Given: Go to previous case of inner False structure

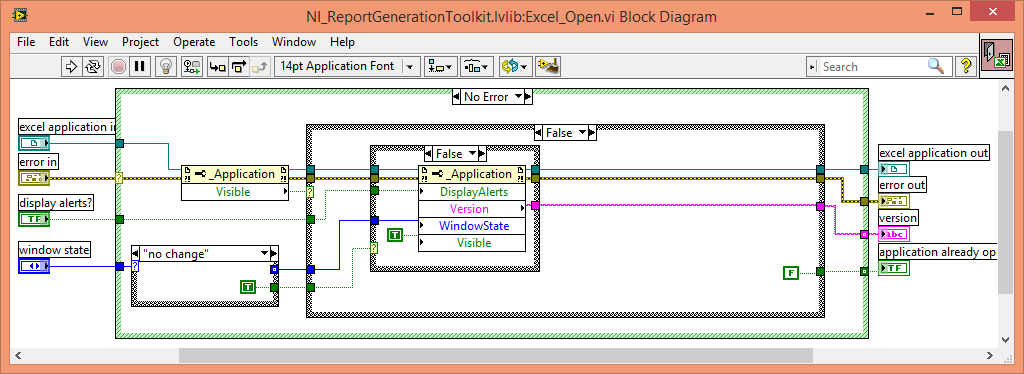Looking at the screenshot, I should pyautogui.click(x=428, y=154).
